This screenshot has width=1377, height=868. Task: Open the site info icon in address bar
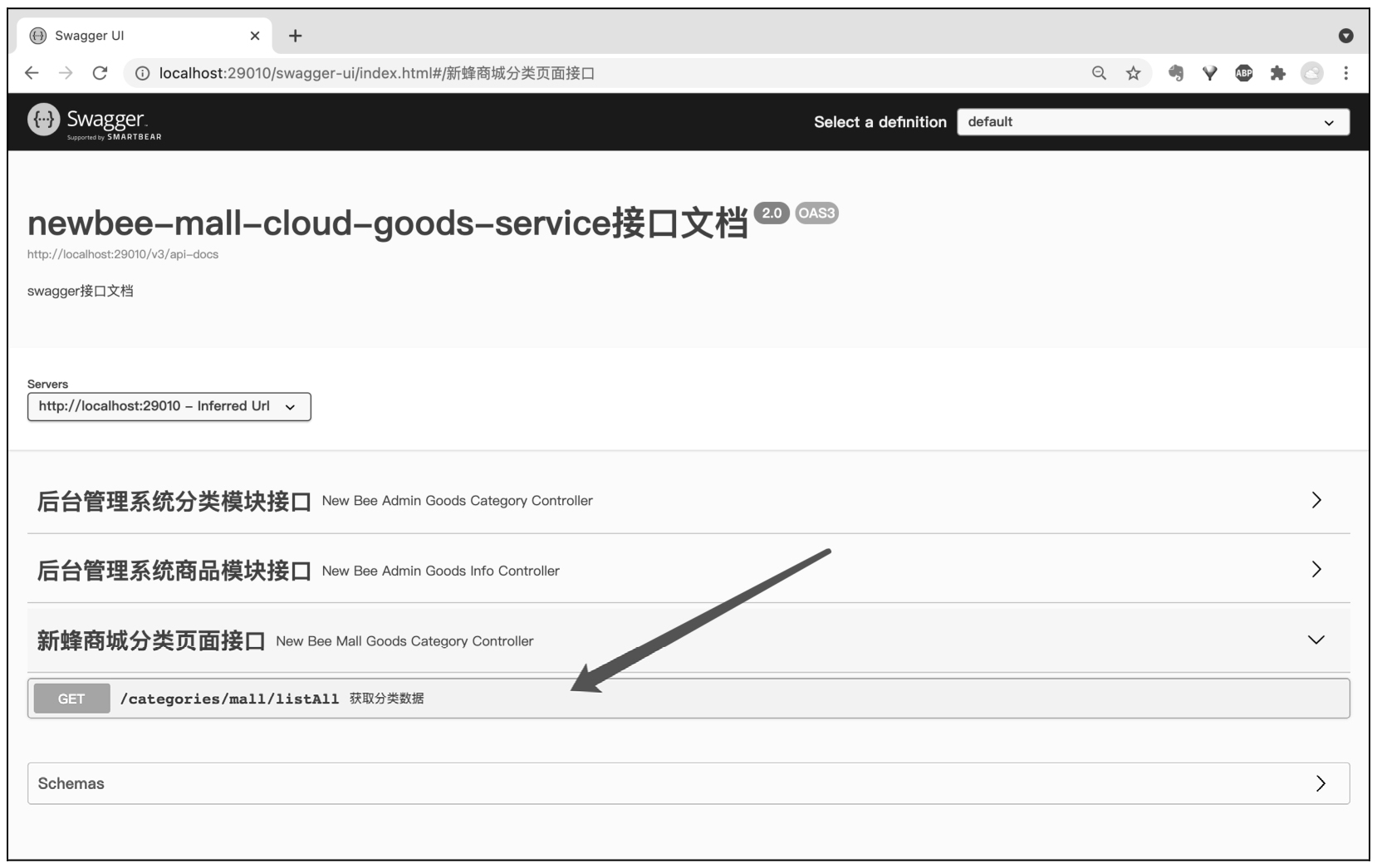point(142,74)
